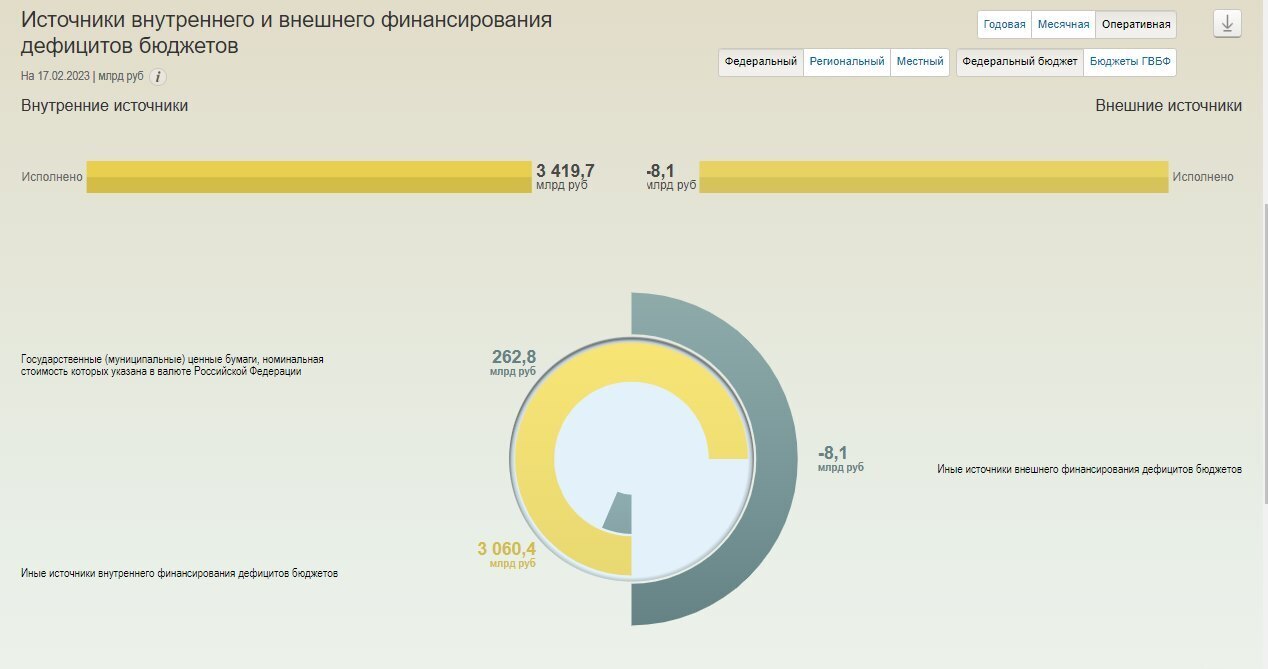Select the Федеральный budget level

pos(761,61)
